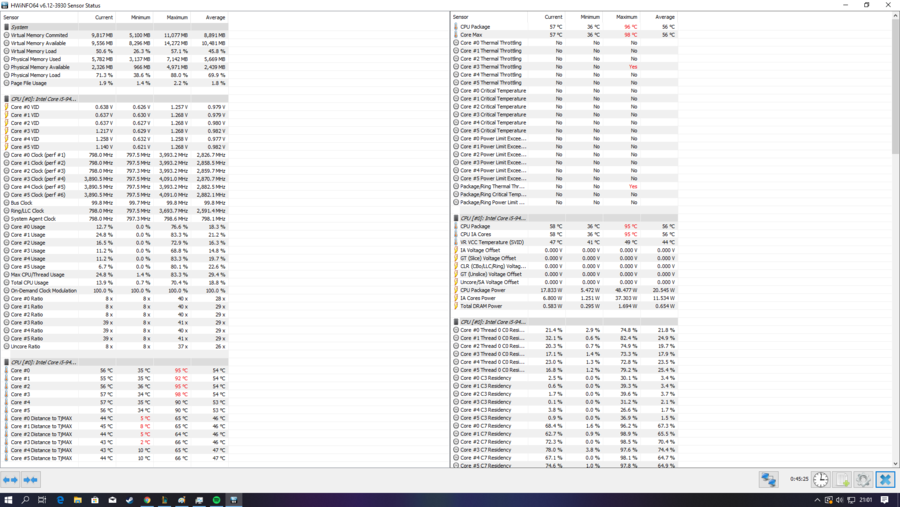Select IA Voltage Offset row
The width and height of the screenshot is (900, 507).
(x=565, y=250)
